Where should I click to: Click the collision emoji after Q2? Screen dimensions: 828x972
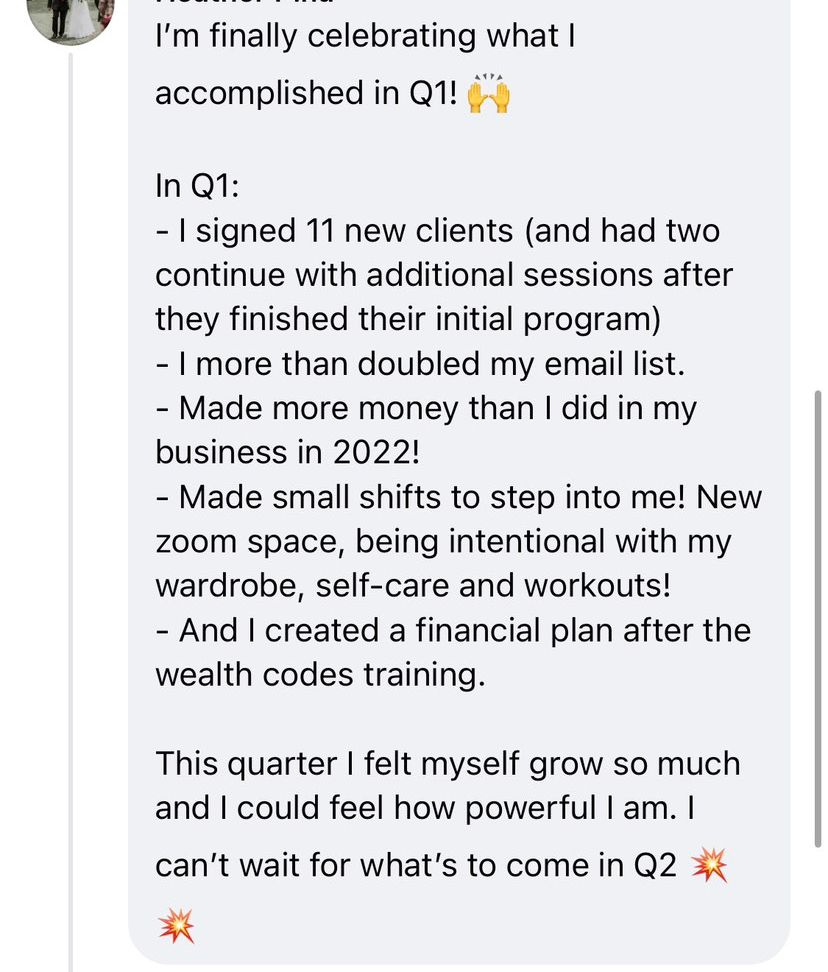(709, 865)
